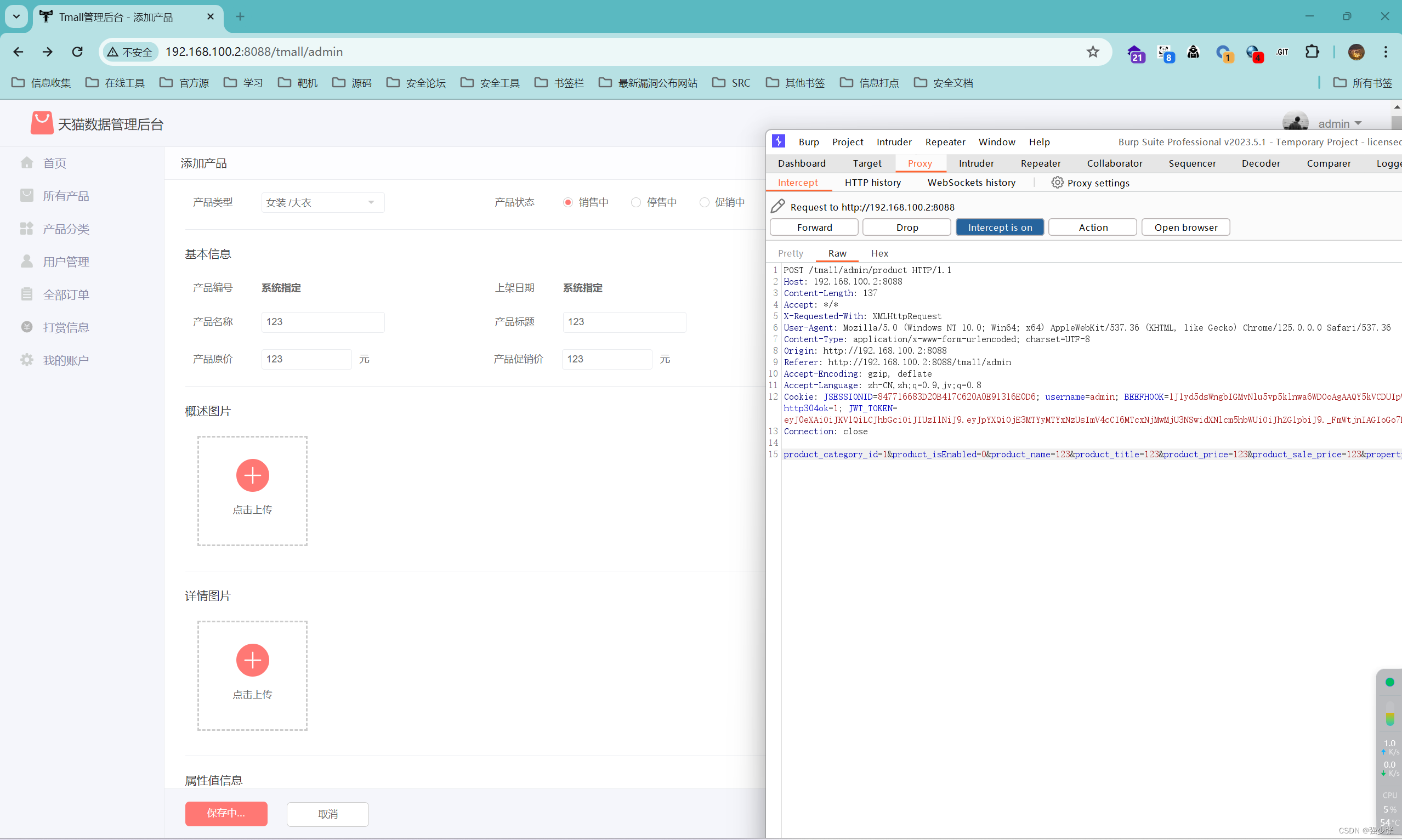Image resolution: width=1402 pixels, height=840 pixels.
Task: Open the 安全工具 bookmark folder
Action: 490,83
